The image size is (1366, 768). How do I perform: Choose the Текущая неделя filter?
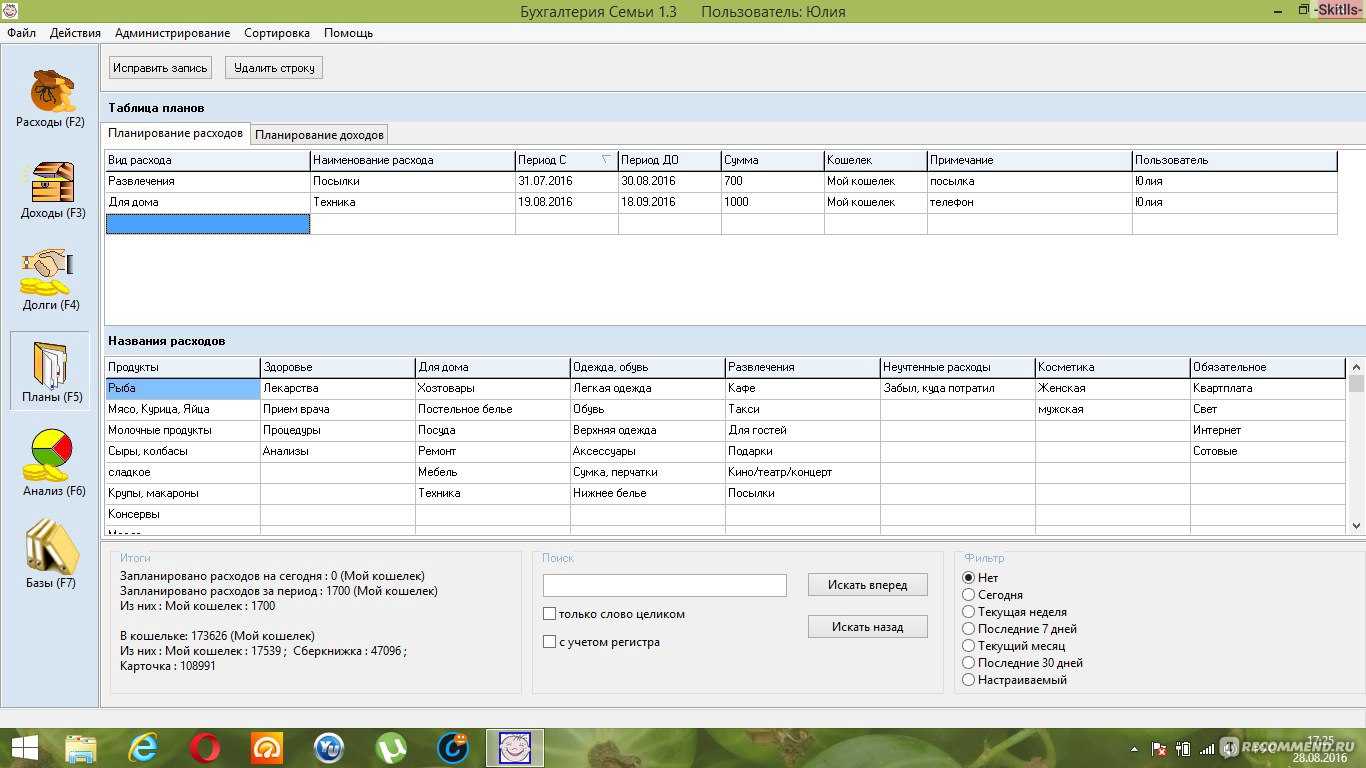click(968, 612)
